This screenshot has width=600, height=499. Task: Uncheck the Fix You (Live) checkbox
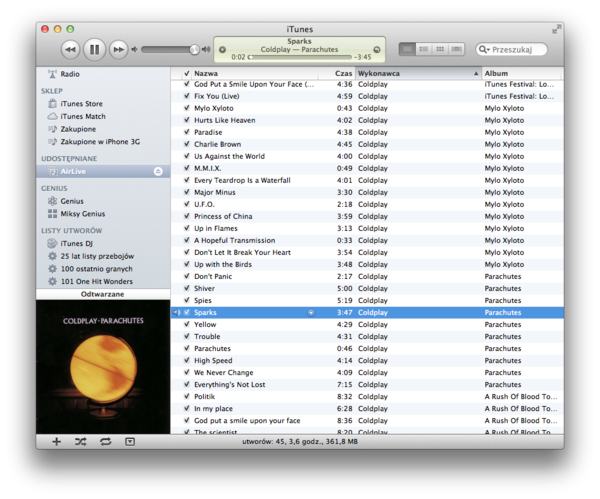coord(186,96)
